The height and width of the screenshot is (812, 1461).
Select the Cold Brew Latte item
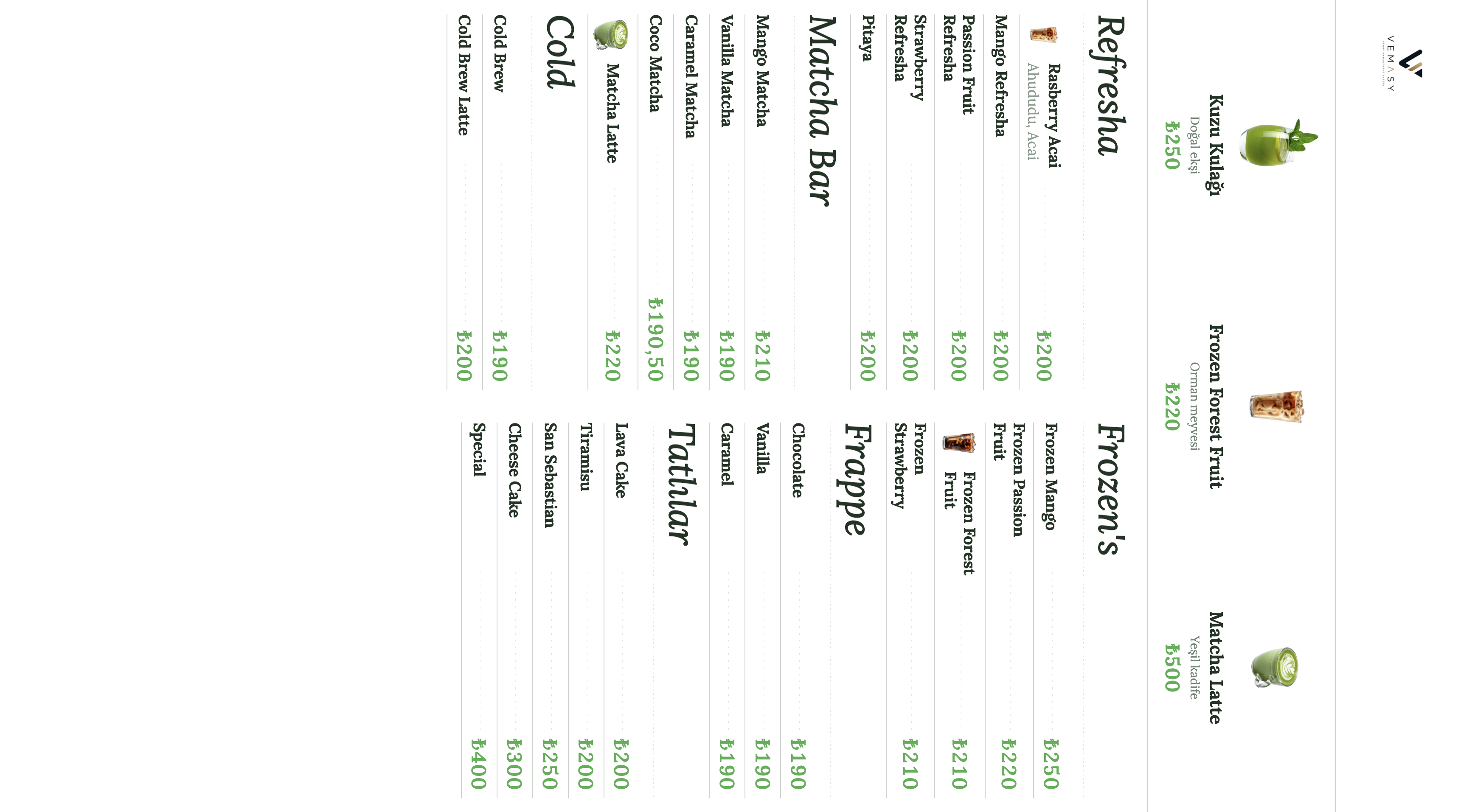pos(464,76)
